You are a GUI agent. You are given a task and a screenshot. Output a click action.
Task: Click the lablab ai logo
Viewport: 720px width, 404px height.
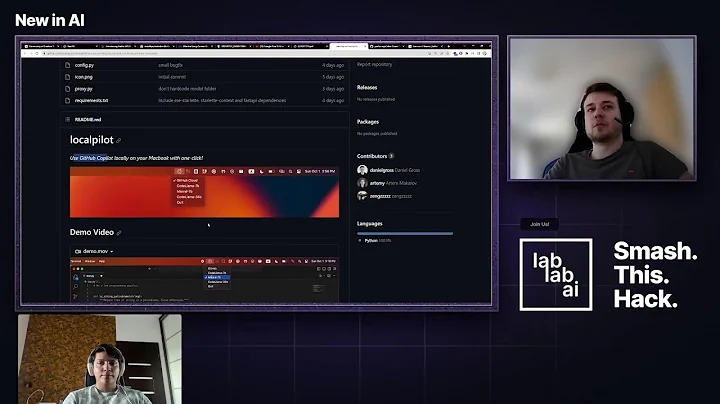pyautogui.click(x=556, y=275)
